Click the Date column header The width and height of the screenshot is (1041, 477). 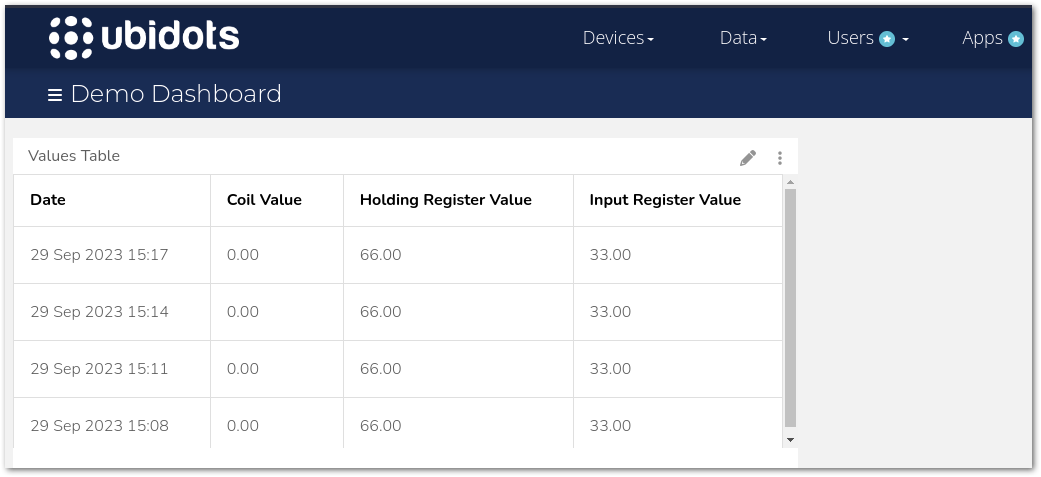click(x=48, y=200)
